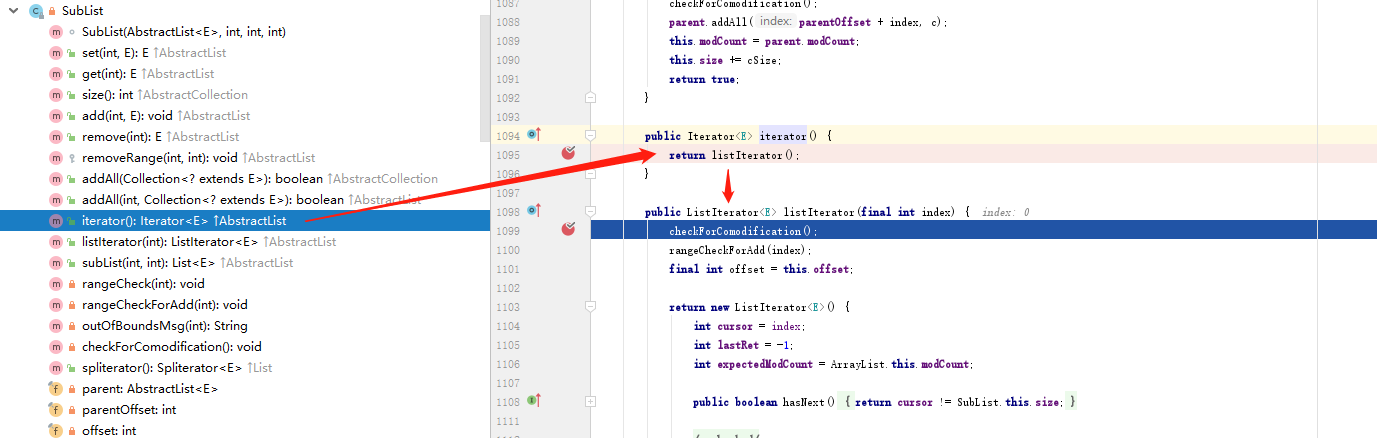Select SubList constructor in structure tree

click(184, 32)
